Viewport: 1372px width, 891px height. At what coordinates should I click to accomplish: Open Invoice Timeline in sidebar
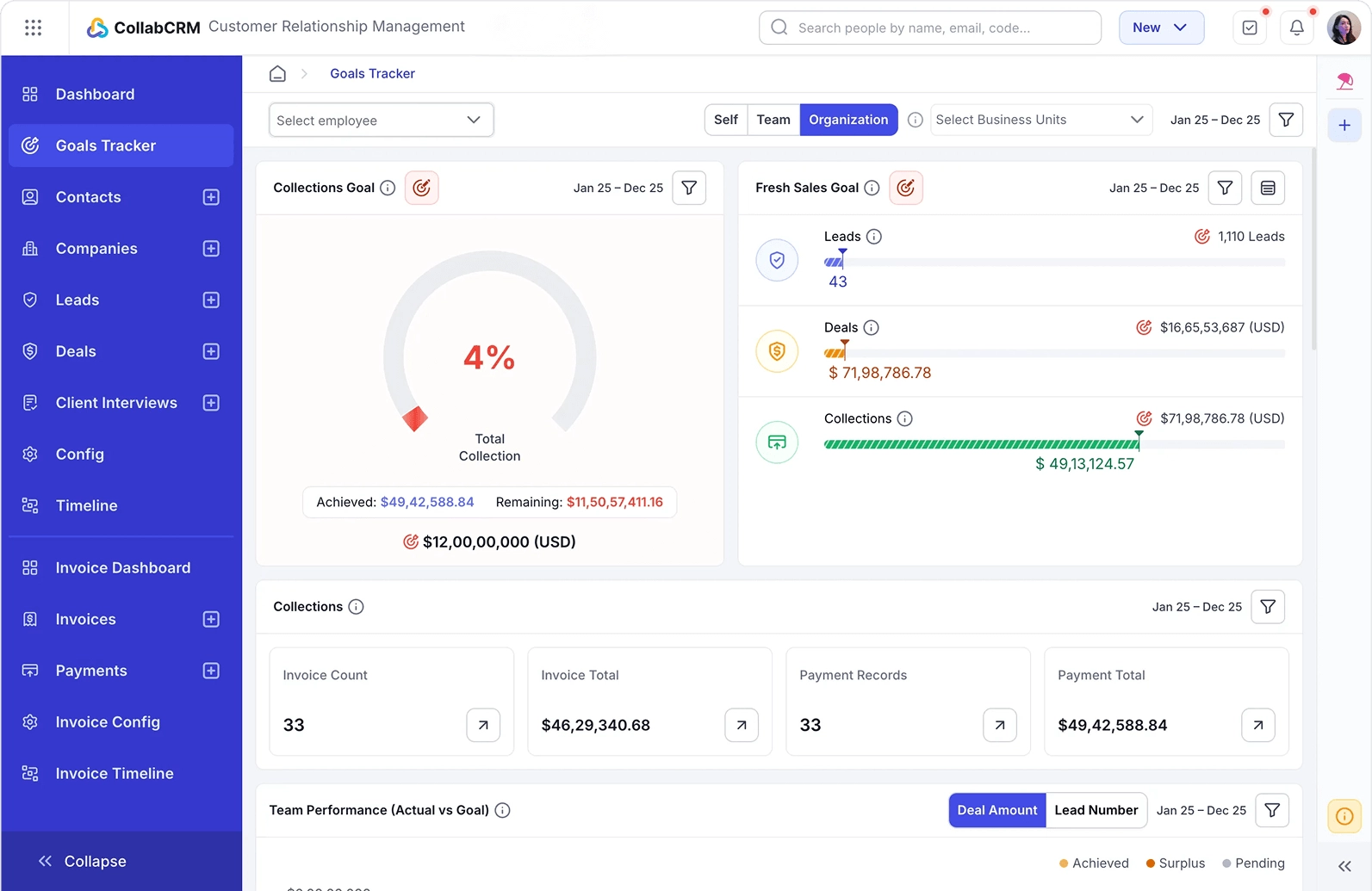[x=121, y=774]
